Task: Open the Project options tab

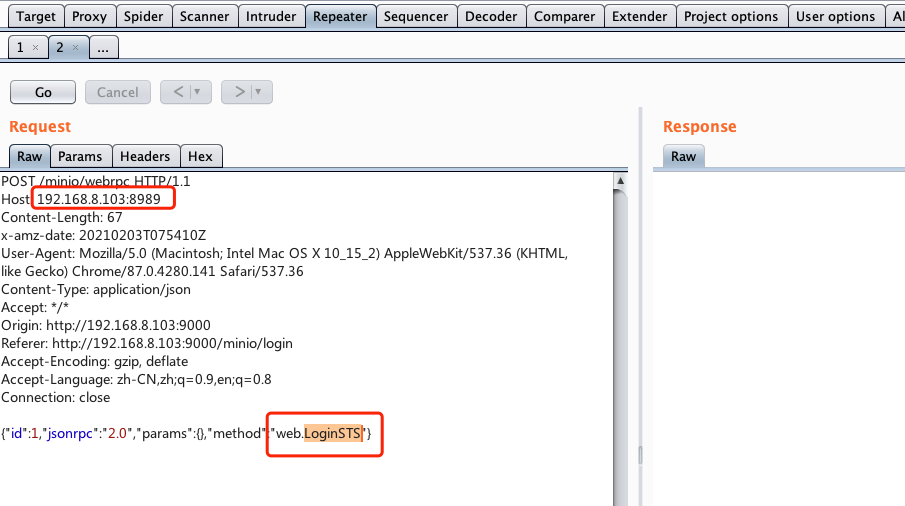Action: pos(730,16)
